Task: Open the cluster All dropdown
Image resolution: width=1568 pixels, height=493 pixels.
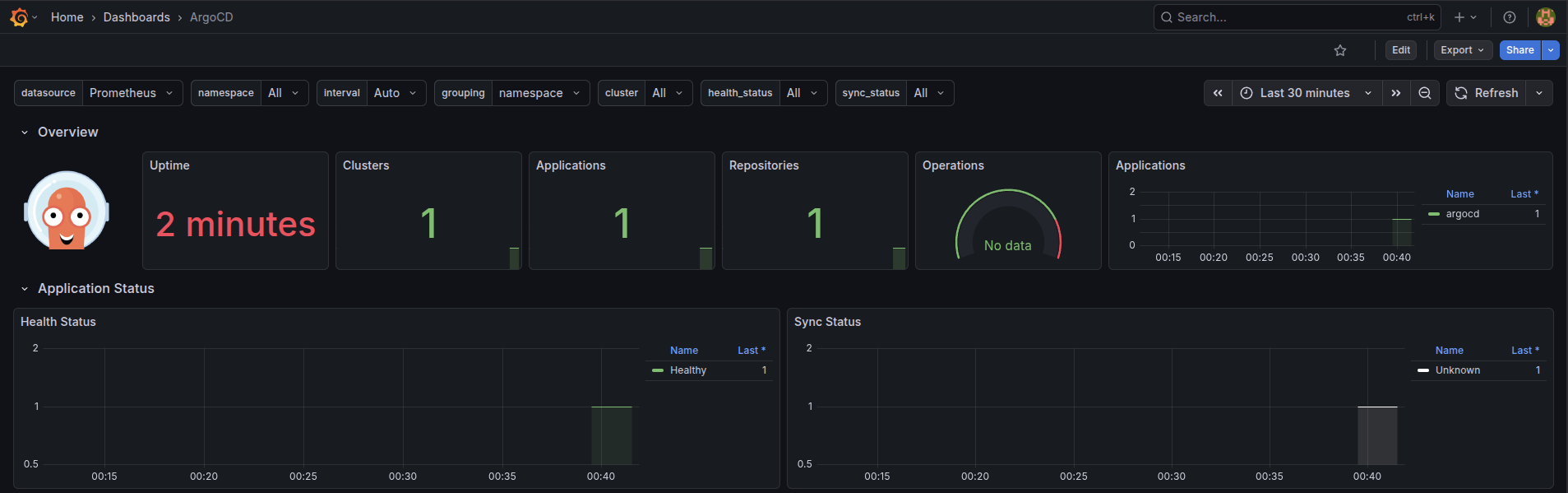Action: click(668, 93)
